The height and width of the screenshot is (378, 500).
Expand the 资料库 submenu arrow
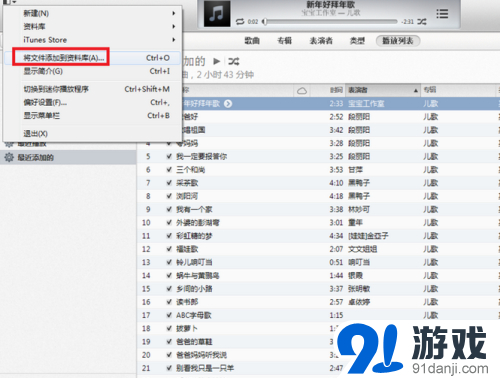click(x=174, y=26)
